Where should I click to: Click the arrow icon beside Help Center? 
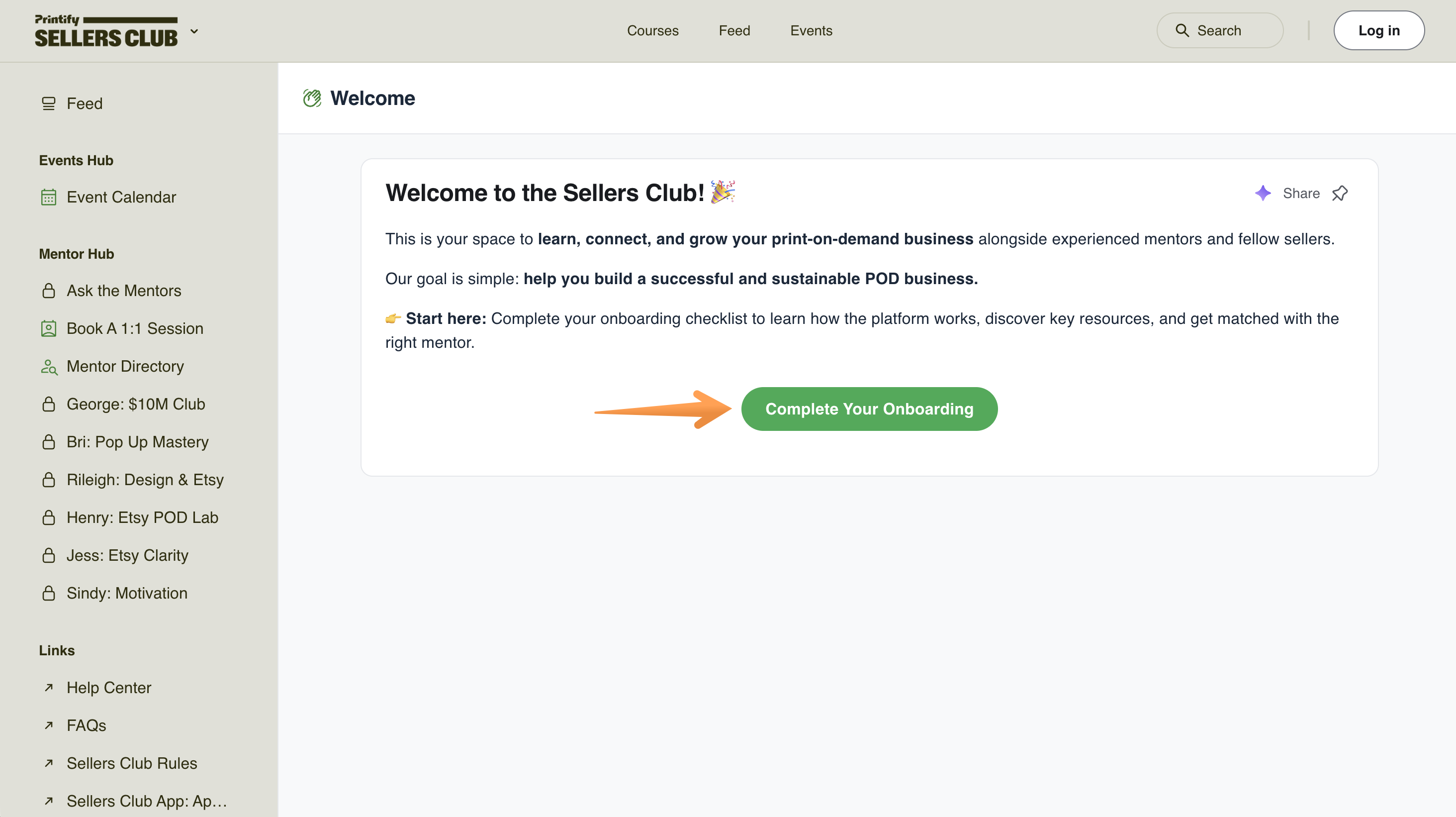(49, 688)
